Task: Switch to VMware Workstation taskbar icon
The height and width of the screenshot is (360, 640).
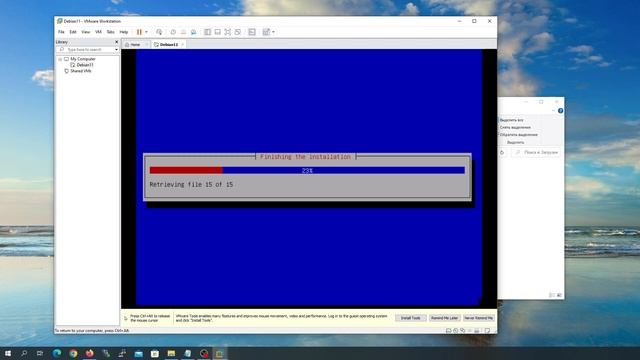Action: tap(220, 353)
